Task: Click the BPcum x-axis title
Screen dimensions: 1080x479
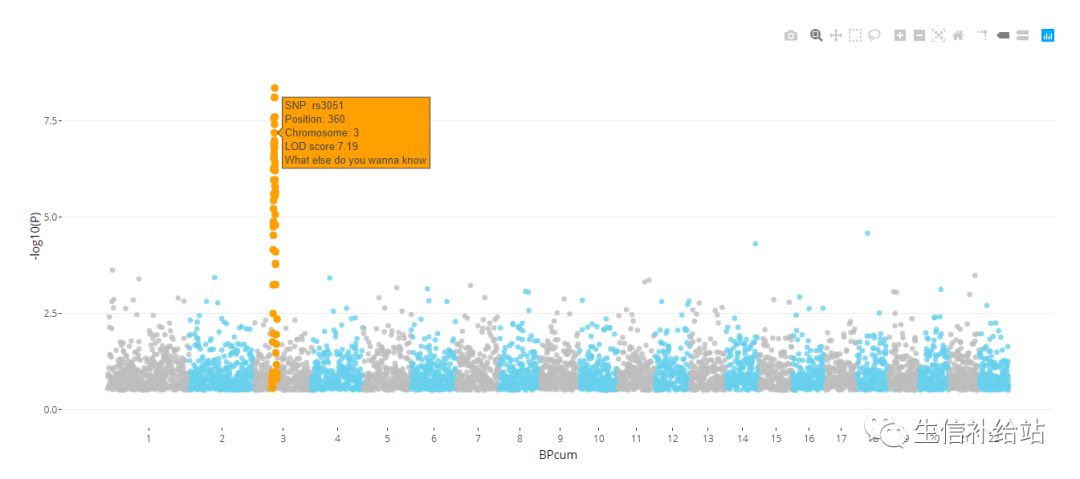Action: (558, 455)
